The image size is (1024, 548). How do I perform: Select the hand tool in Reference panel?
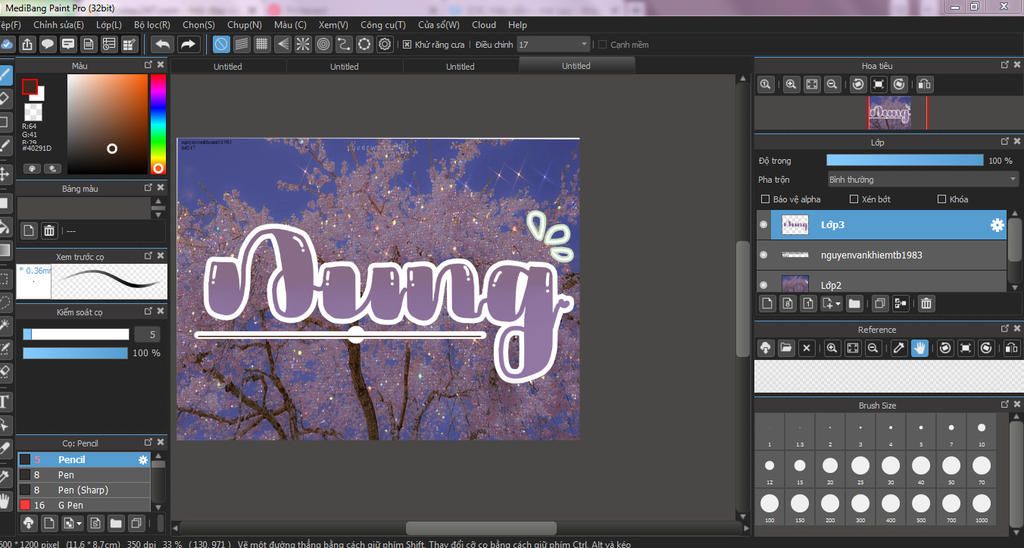coord(920,348)
